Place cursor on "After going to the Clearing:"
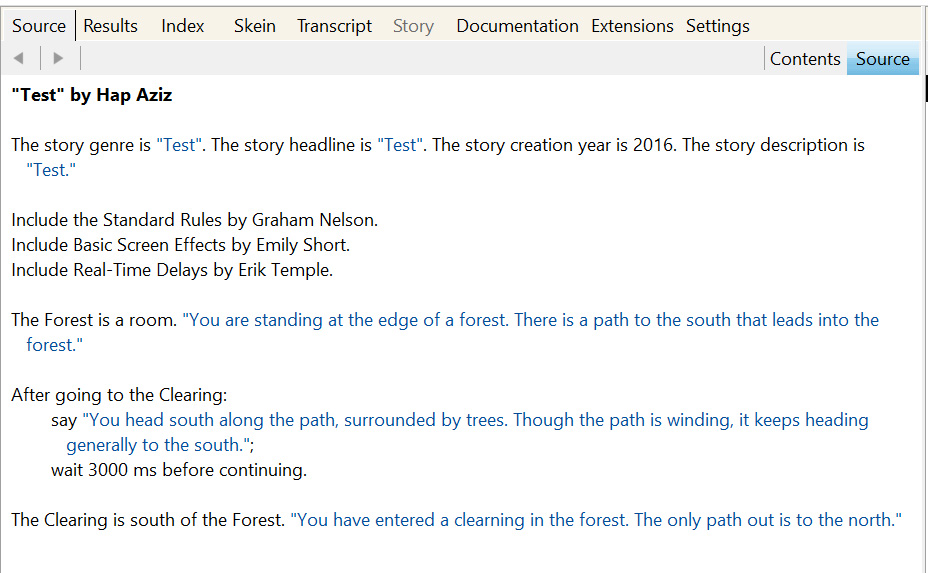928x573 pixels. click(119, 395)
